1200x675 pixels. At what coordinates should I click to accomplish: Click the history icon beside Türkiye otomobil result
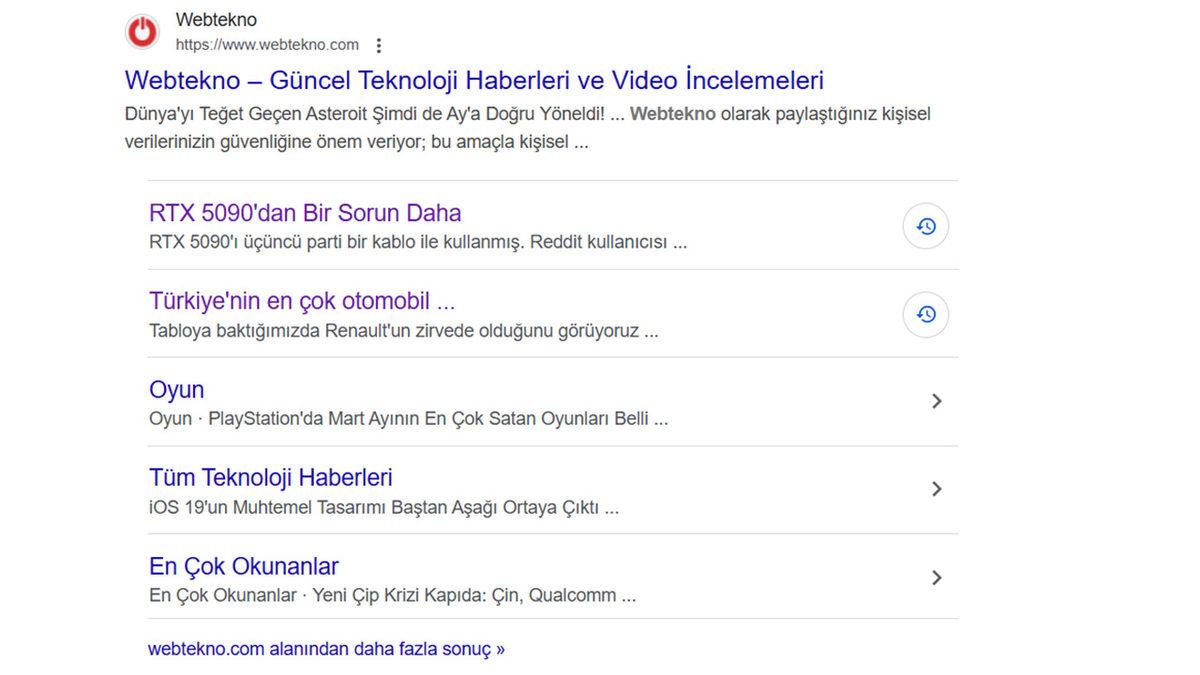point(925,314)
